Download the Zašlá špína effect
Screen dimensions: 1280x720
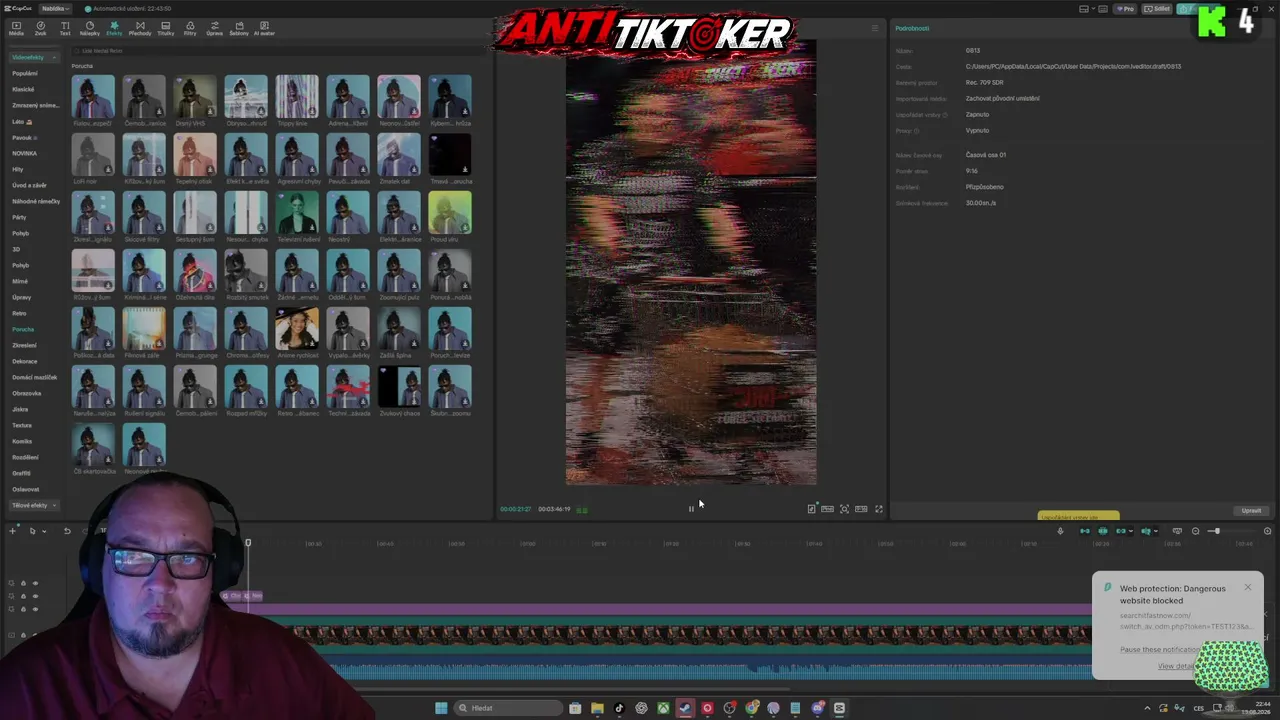coord(413,344)
